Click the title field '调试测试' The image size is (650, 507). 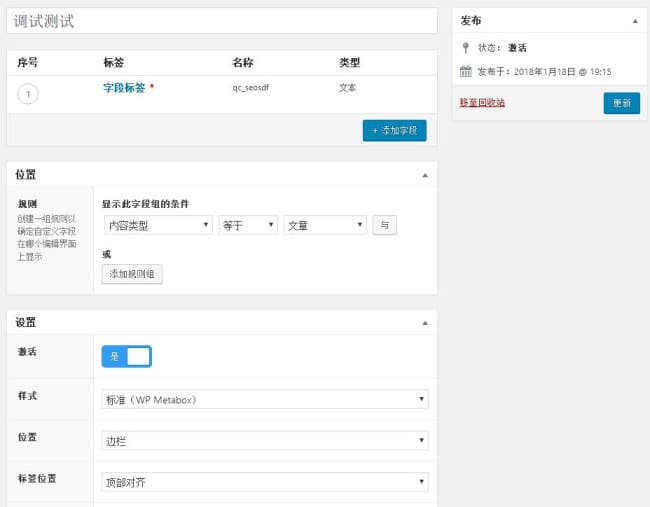[x=222, y=21]
